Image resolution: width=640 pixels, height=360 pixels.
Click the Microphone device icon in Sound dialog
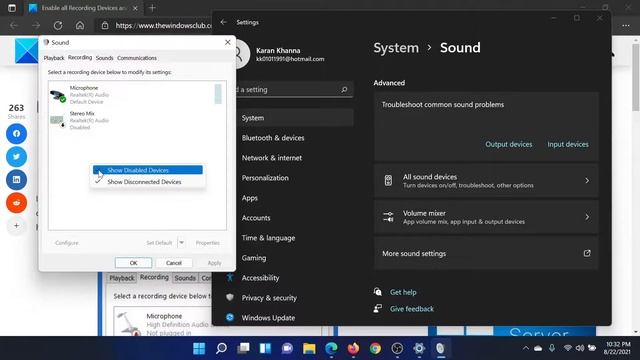tap(58, 95)
